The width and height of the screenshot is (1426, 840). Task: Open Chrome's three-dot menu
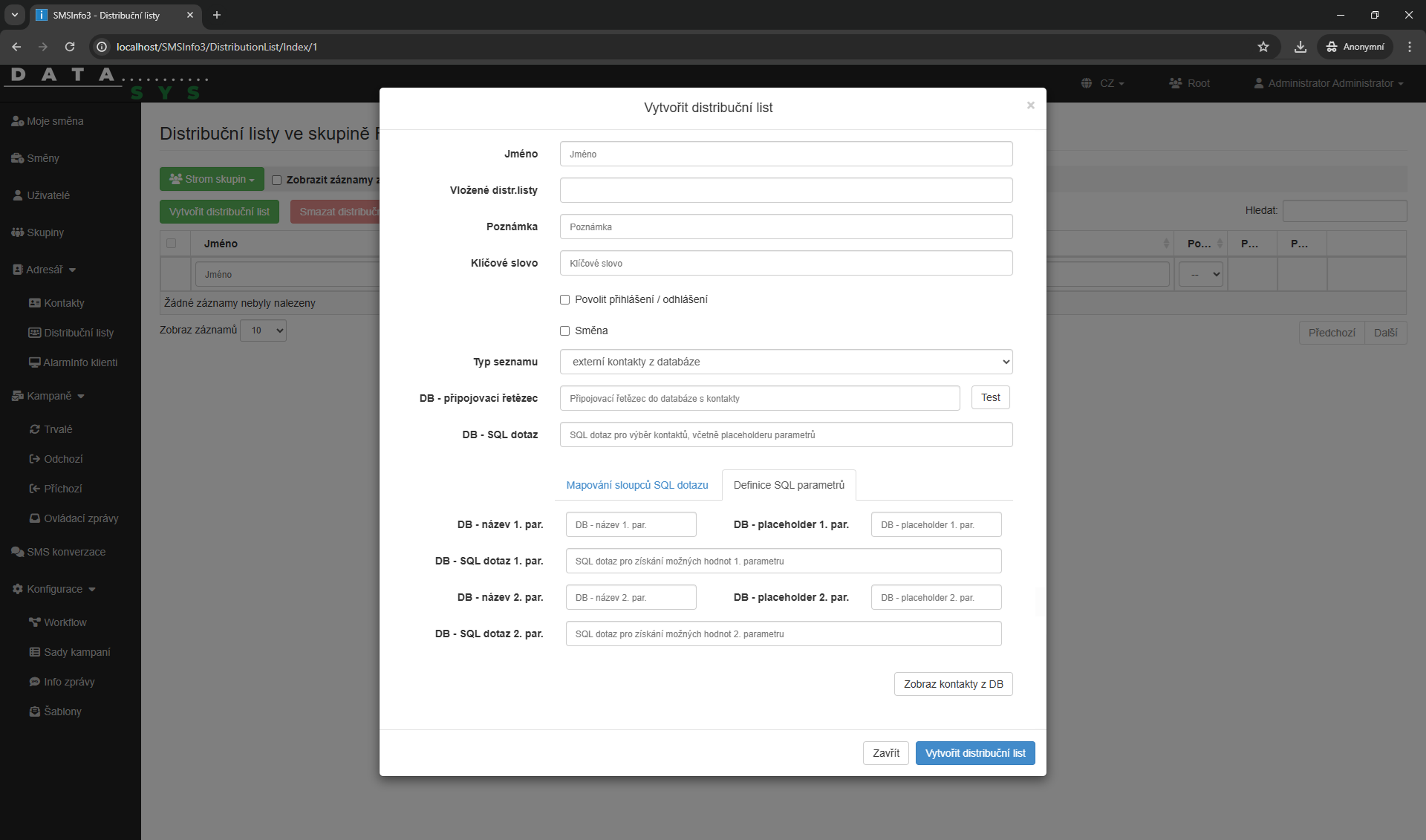pos(1410,47)
